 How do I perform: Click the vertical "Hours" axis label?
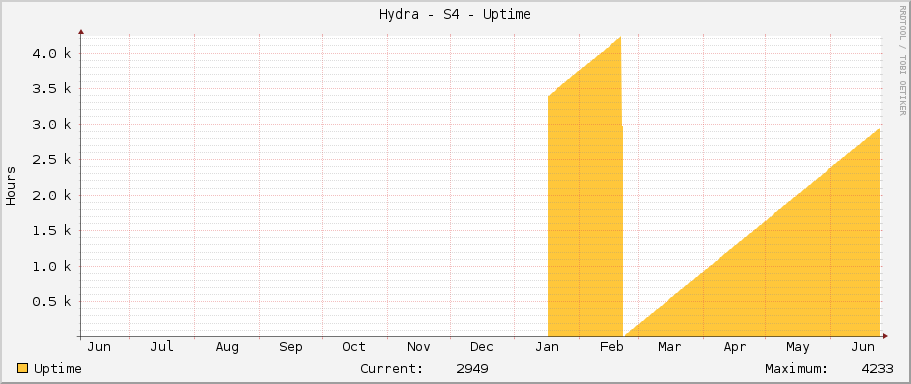(11, 186)
